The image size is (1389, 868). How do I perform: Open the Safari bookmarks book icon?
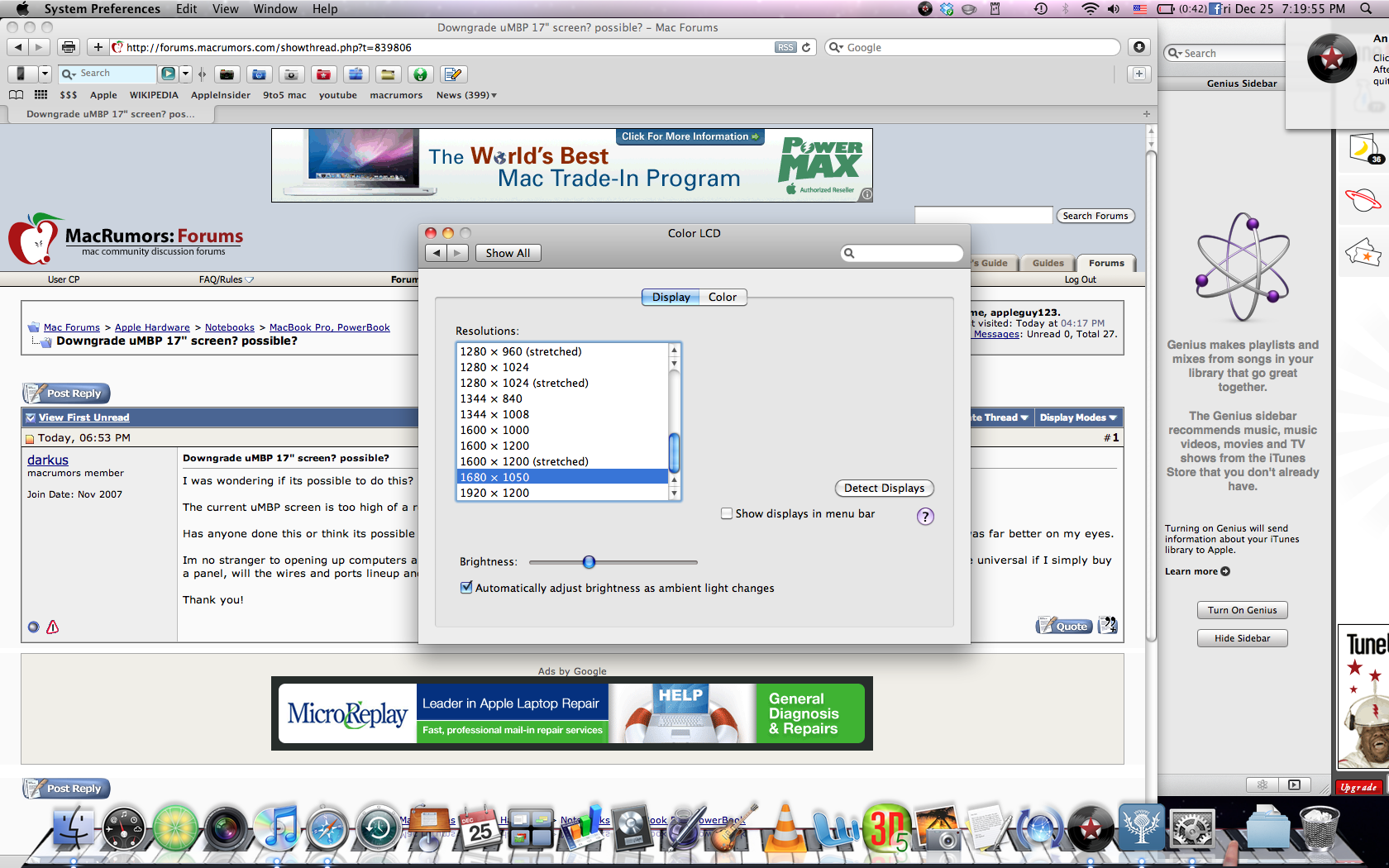coord(16,95)
